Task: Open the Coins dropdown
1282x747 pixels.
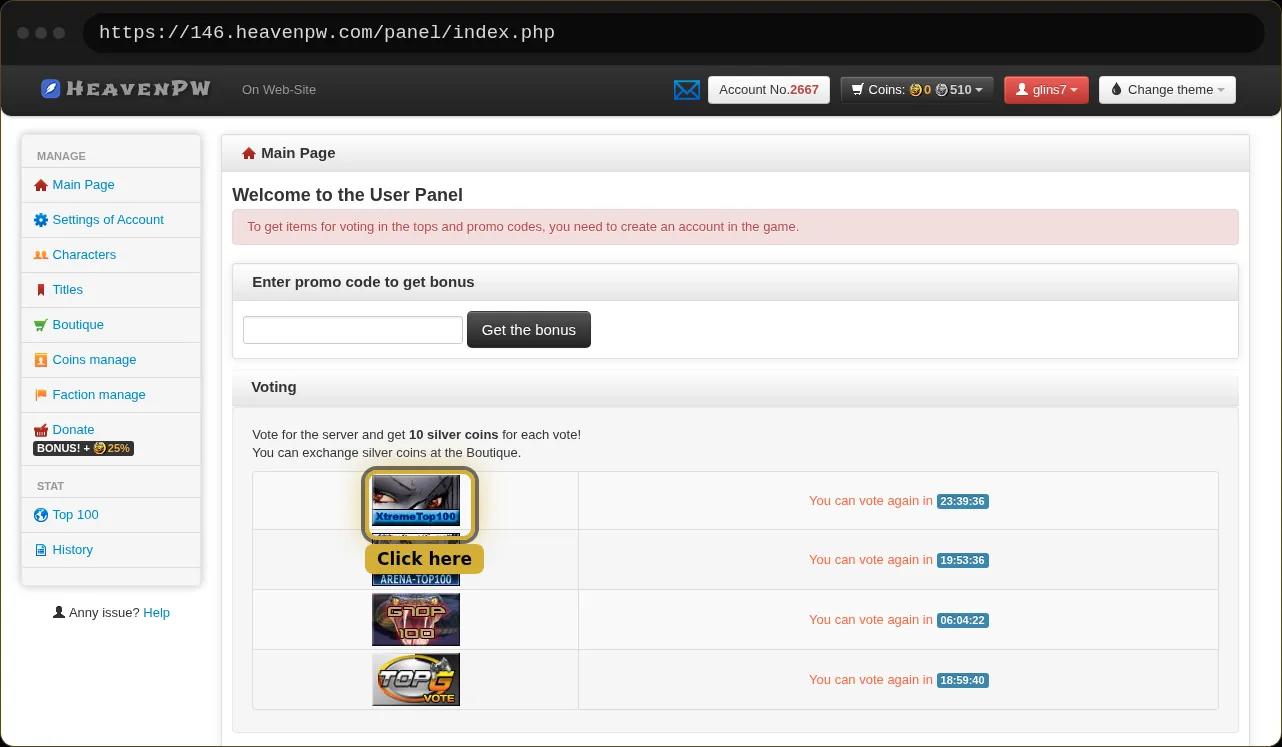Action: coord(917,90)
